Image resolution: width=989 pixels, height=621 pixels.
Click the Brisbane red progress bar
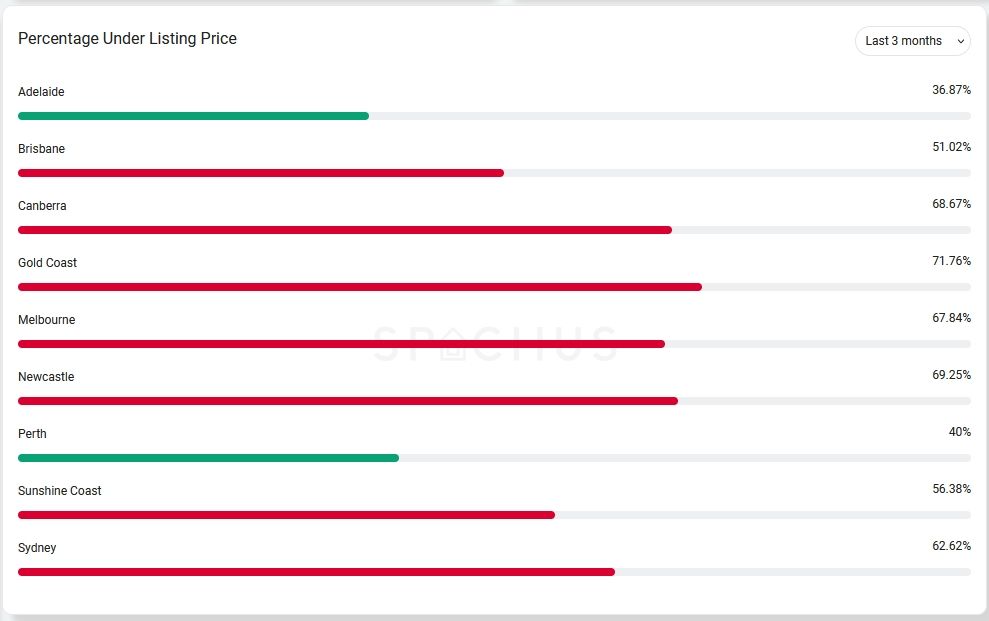click(260, 173)
